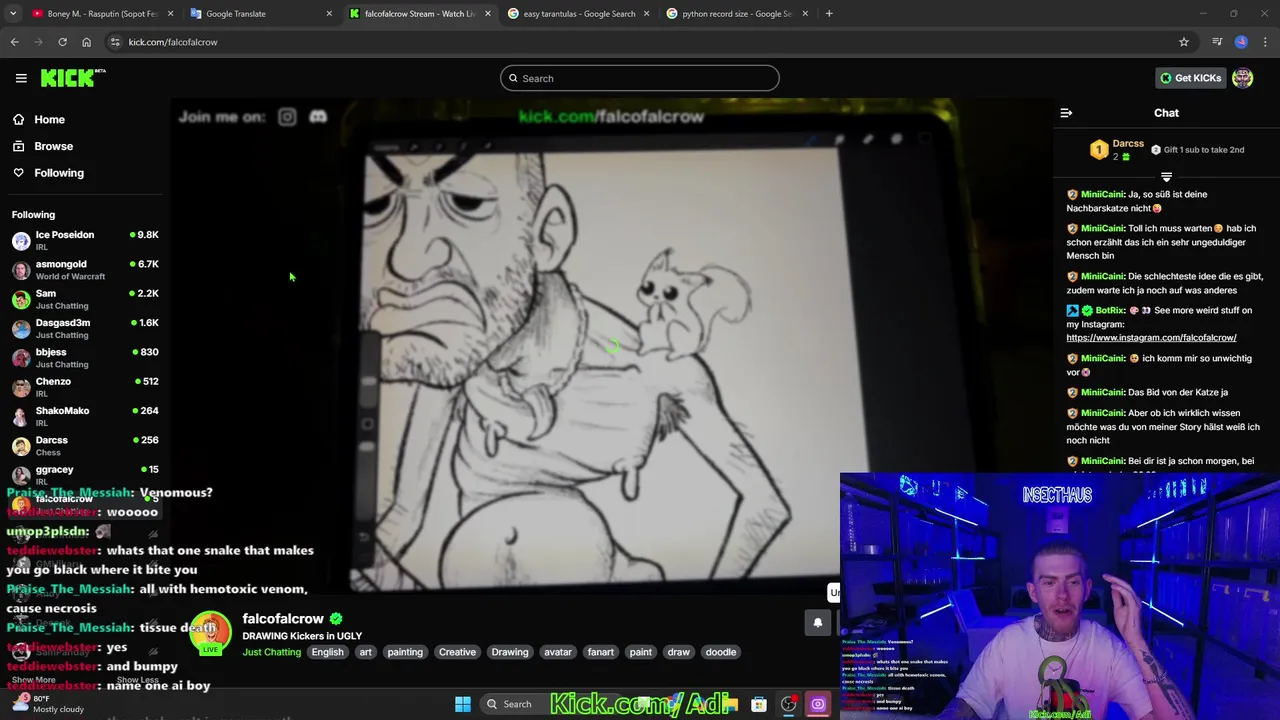Image resolution: width=1280 pixels, height=720 pixels.
Task: Select the art tag
Action: [x=365, y=652]
